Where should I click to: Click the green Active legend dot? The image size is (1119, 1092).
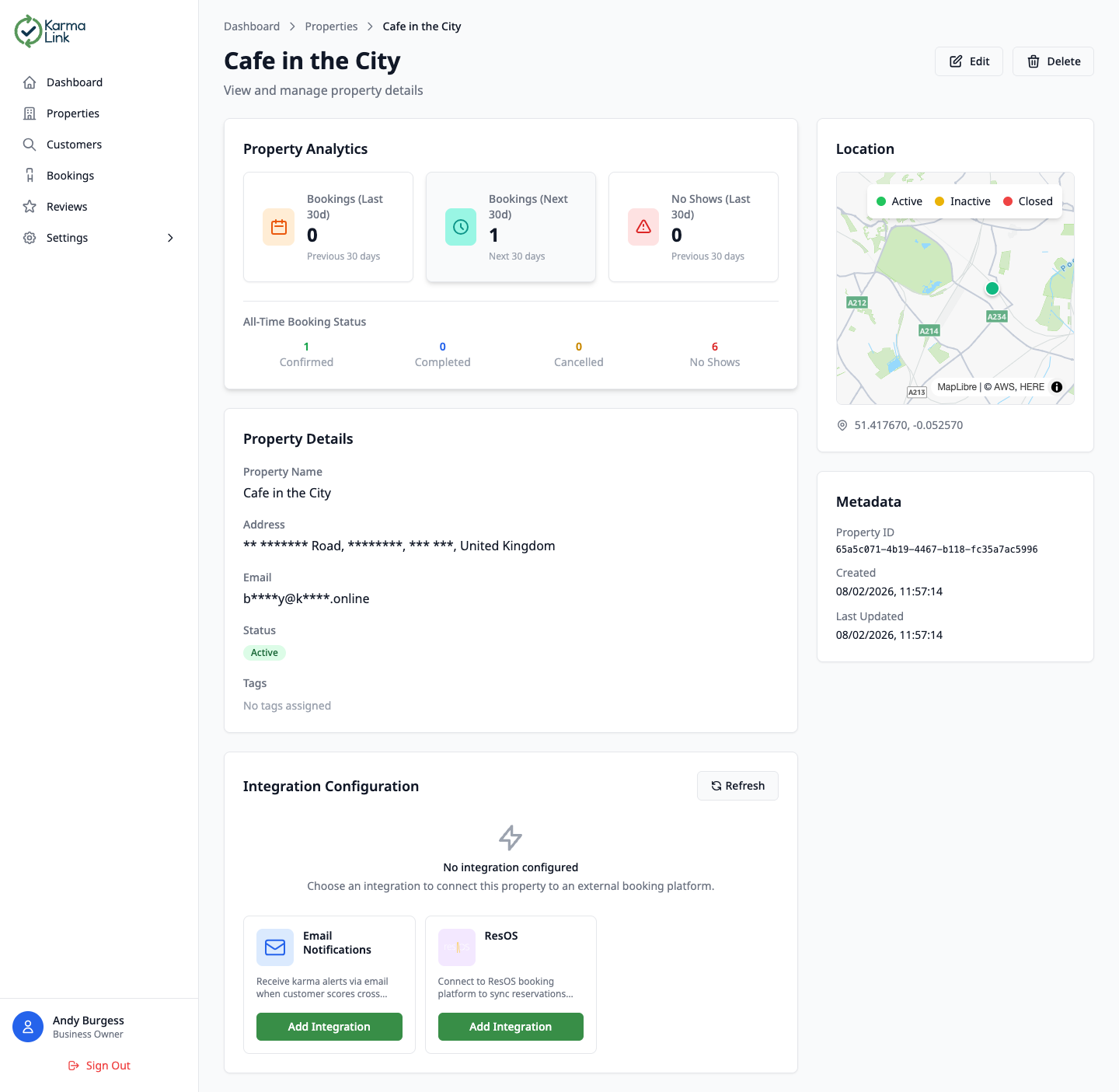(882, 201)
